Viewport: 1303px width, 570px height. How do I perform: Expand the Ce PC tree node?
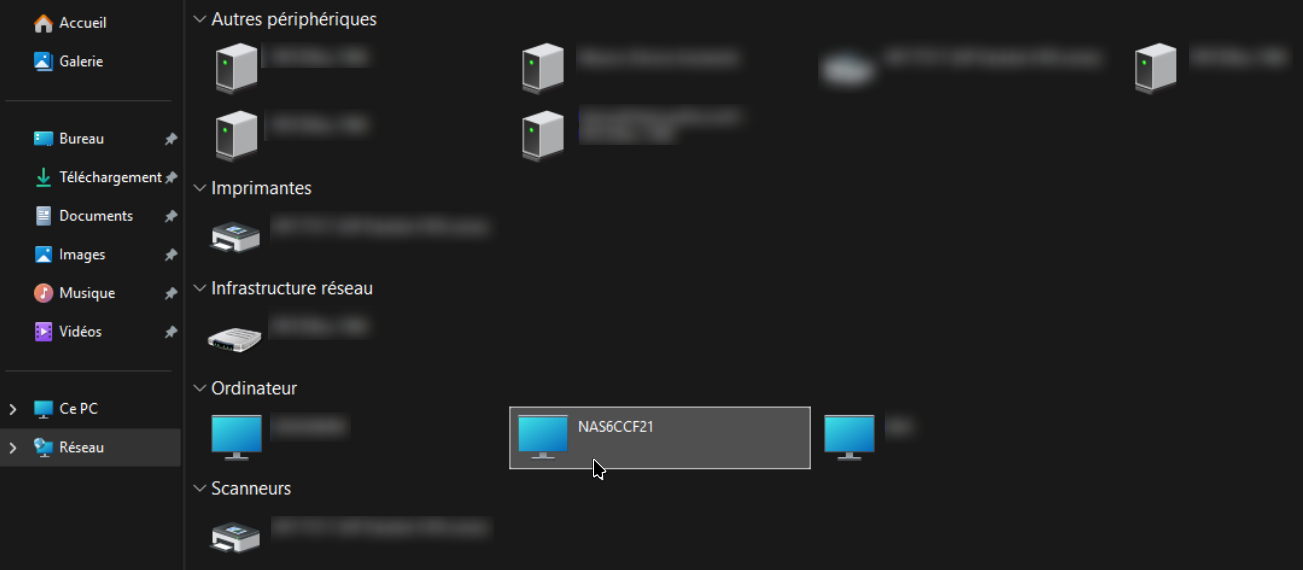(13, 409)
